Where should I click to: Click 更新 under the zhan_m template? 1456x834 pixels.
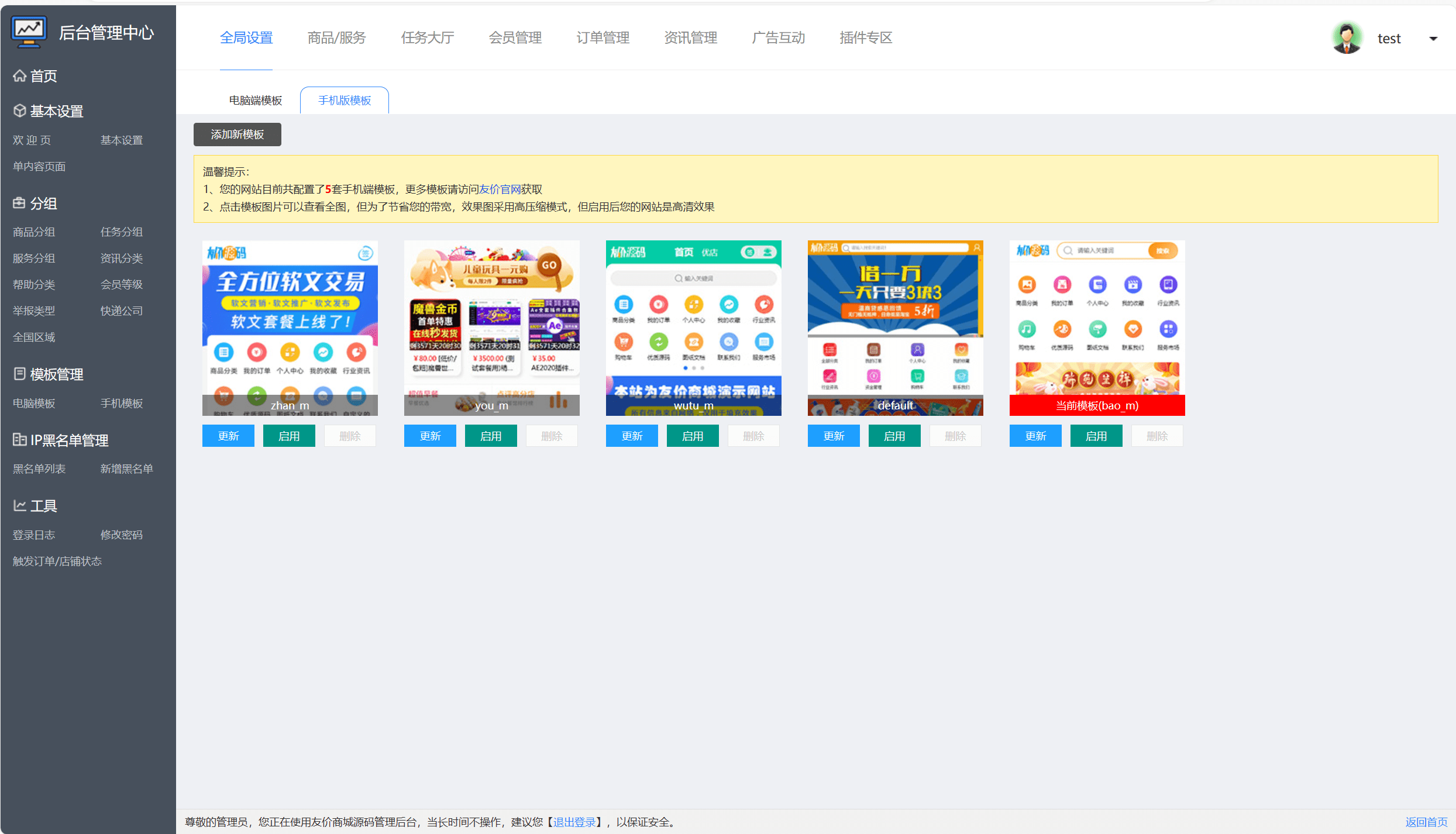(x=228, y=436)
